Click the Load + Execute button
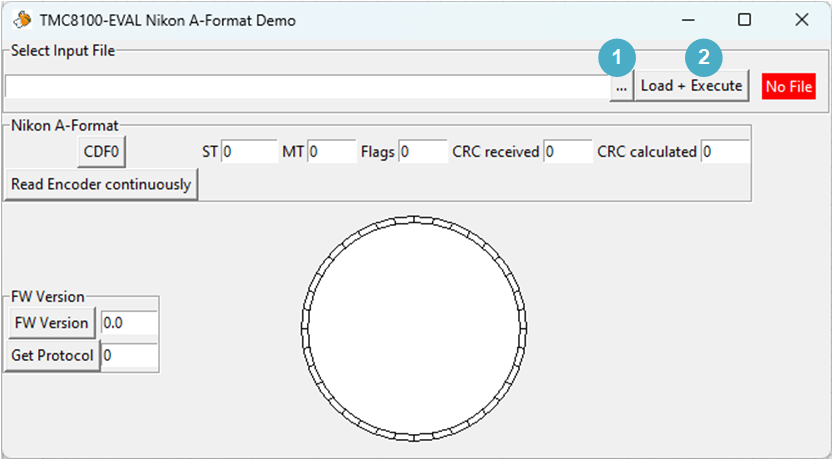Image resolution: width=833 pixels, height=460 pixels. [692, 86]
